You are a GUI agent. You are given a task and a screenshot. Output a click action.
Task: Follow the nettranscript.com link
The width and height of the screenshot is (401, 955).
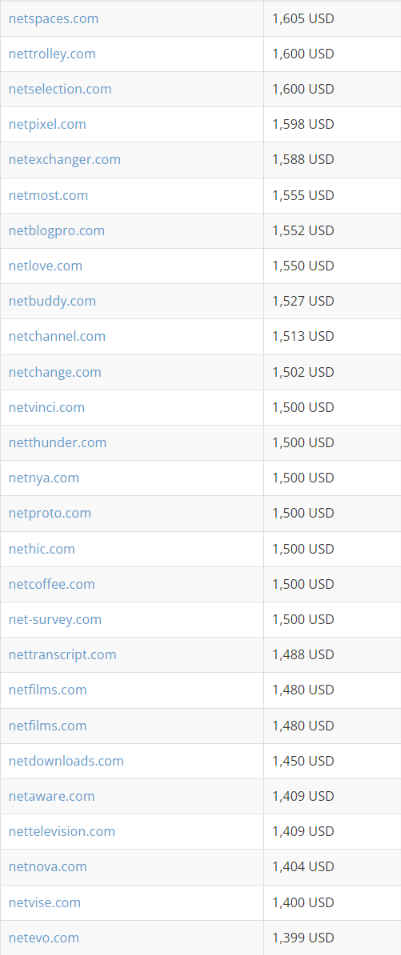coord(62,655)
